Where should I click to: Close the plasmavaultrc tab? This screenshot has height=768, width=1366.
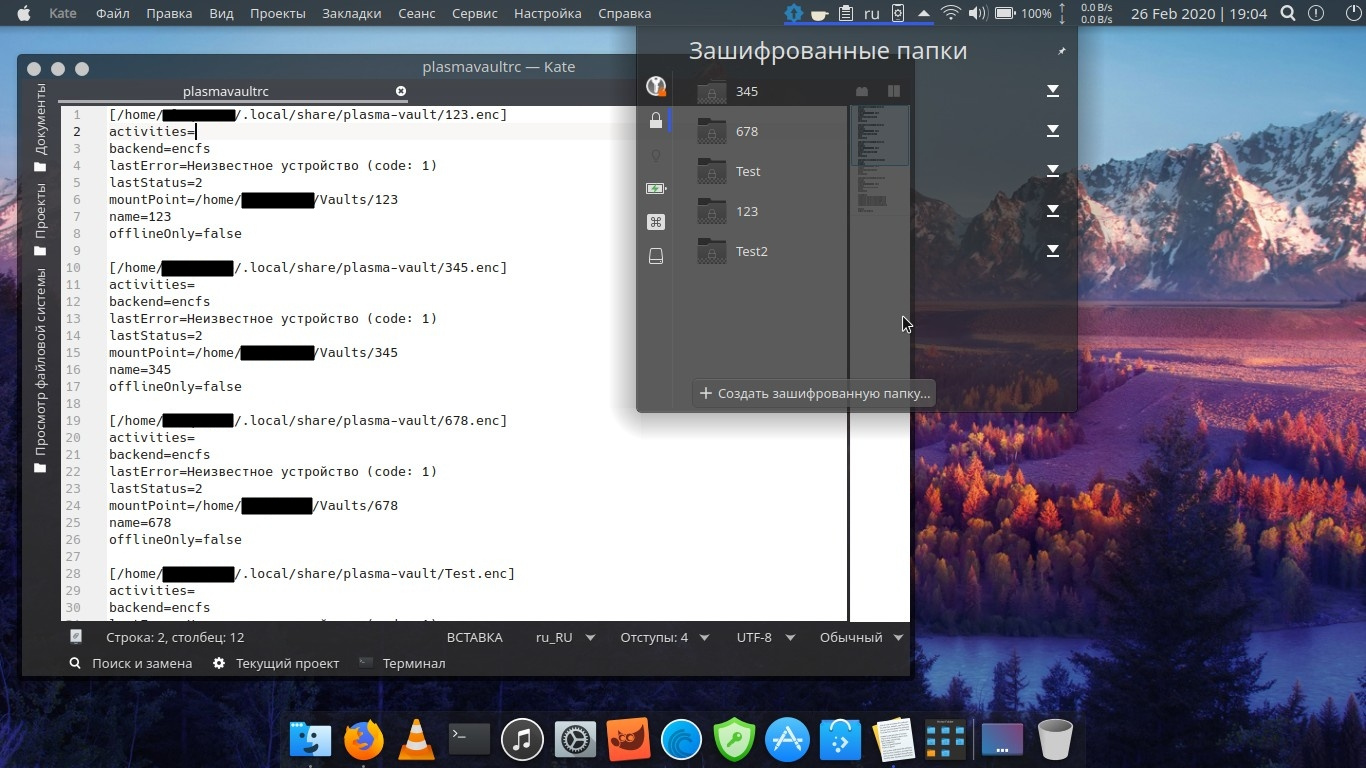[x=401, y=91]
